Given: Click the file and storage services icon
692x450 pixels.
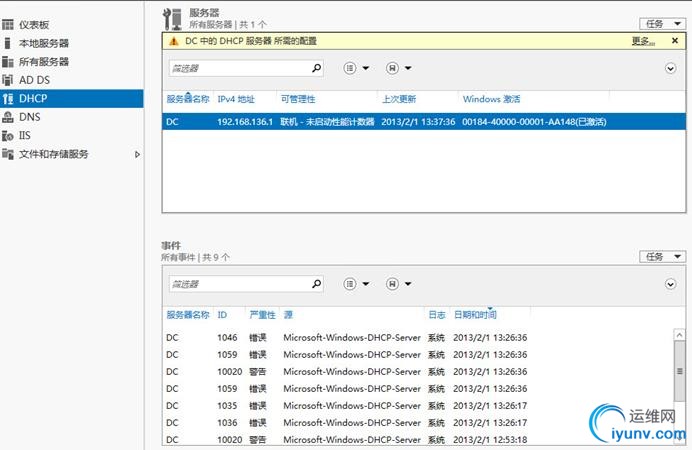Looking at the screenshot, I should (x=8, y=154).
